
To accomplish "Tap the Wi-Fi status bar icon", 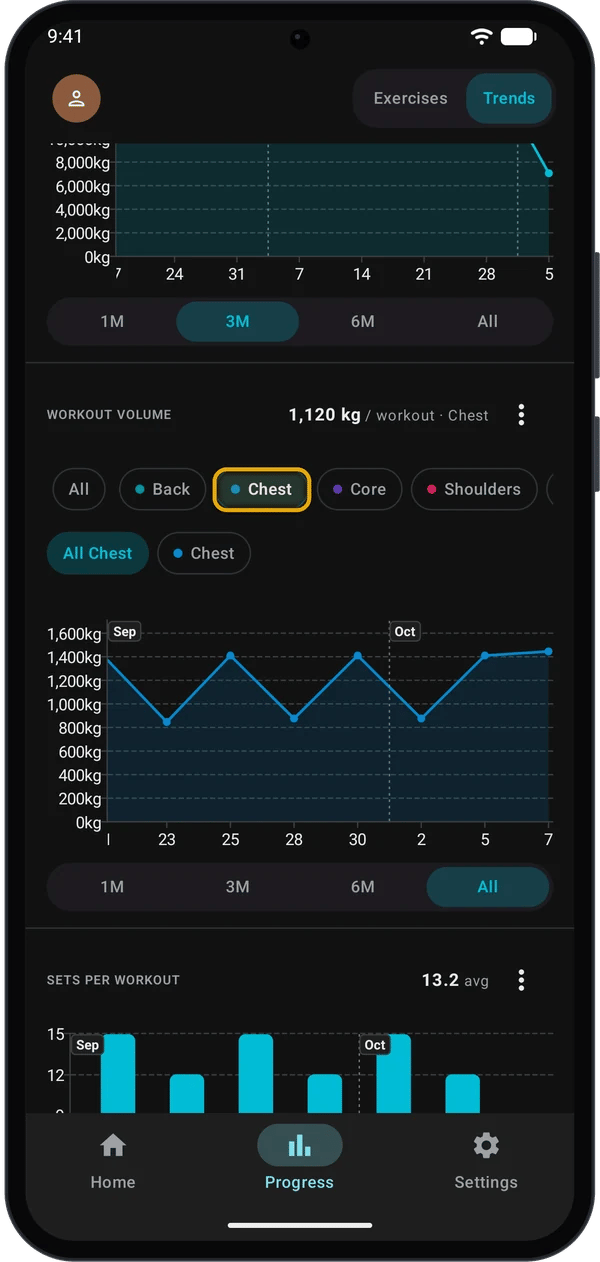I will click(x=482, y=36).
